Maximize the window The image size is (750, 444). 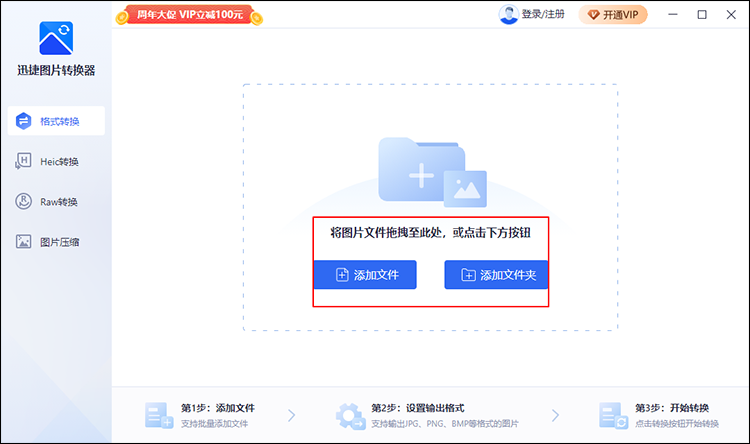point(702,15)
